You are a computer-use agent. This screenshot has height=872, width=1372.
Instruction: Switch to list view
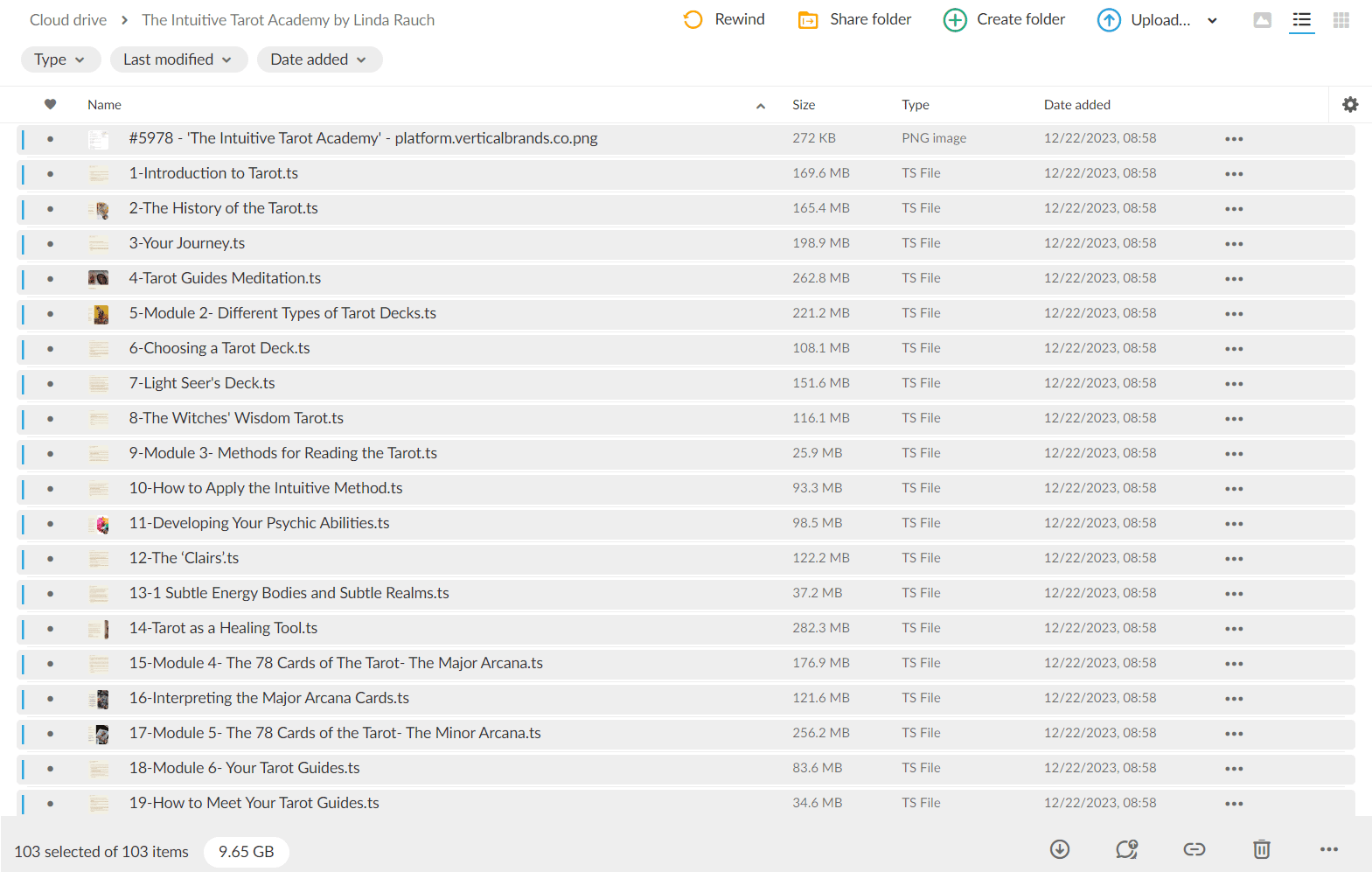coord(1302,20)
